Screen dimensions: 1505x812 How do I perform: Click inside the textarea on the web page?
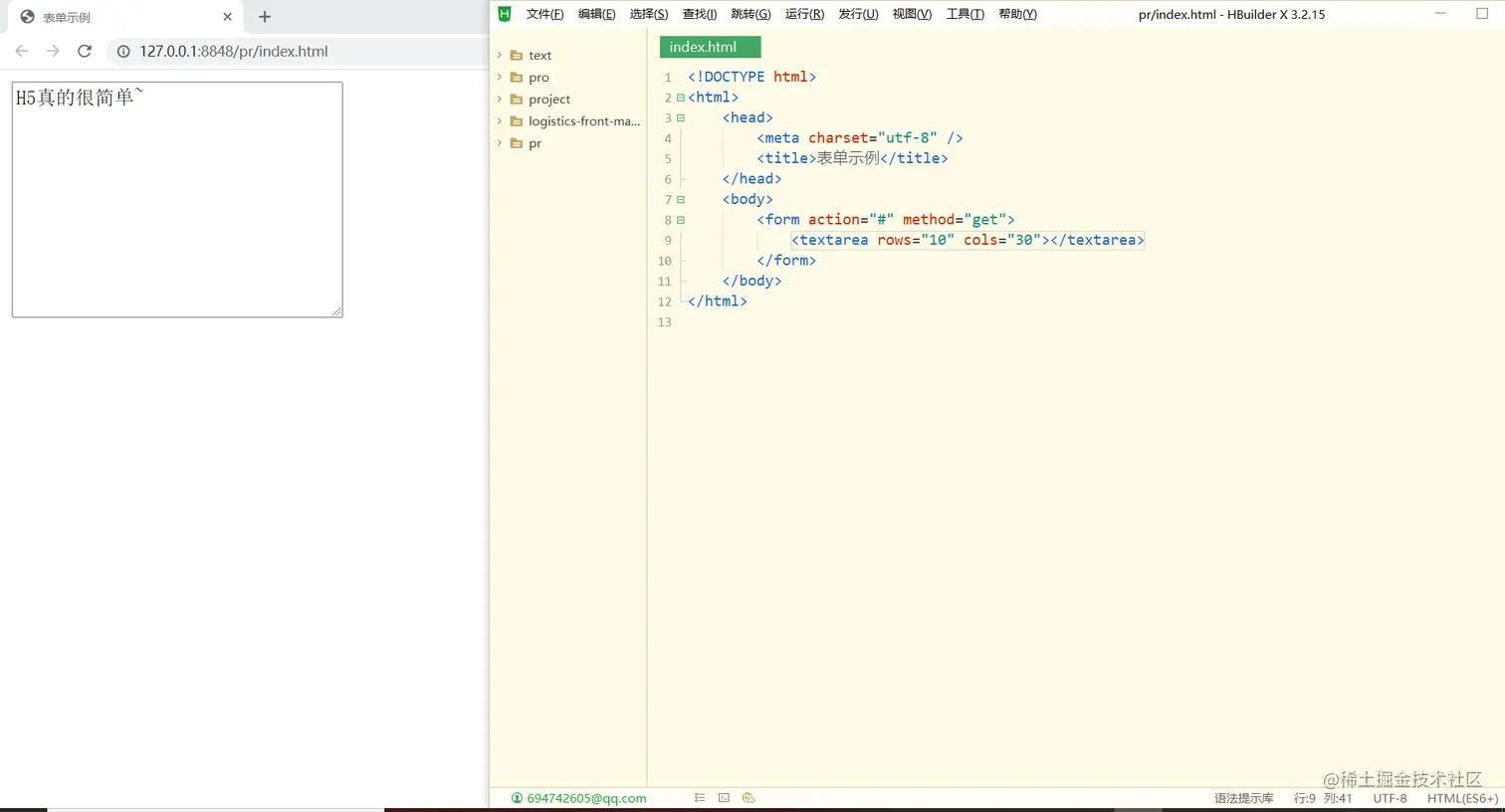(x=177, y=200)
